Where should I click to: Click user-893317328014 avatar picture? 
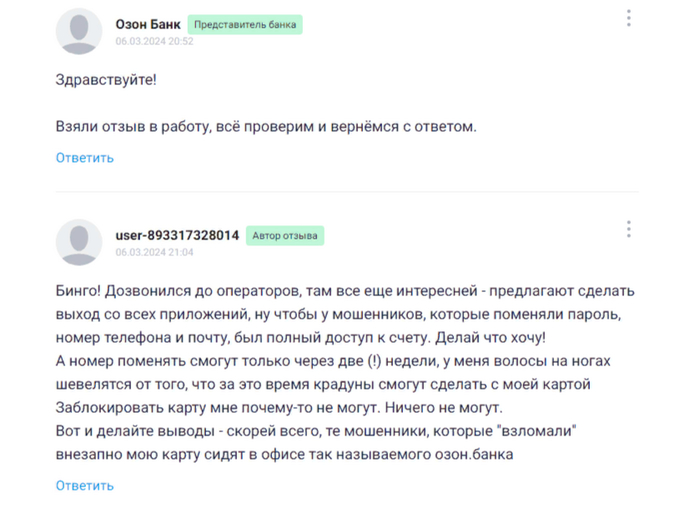79,242
